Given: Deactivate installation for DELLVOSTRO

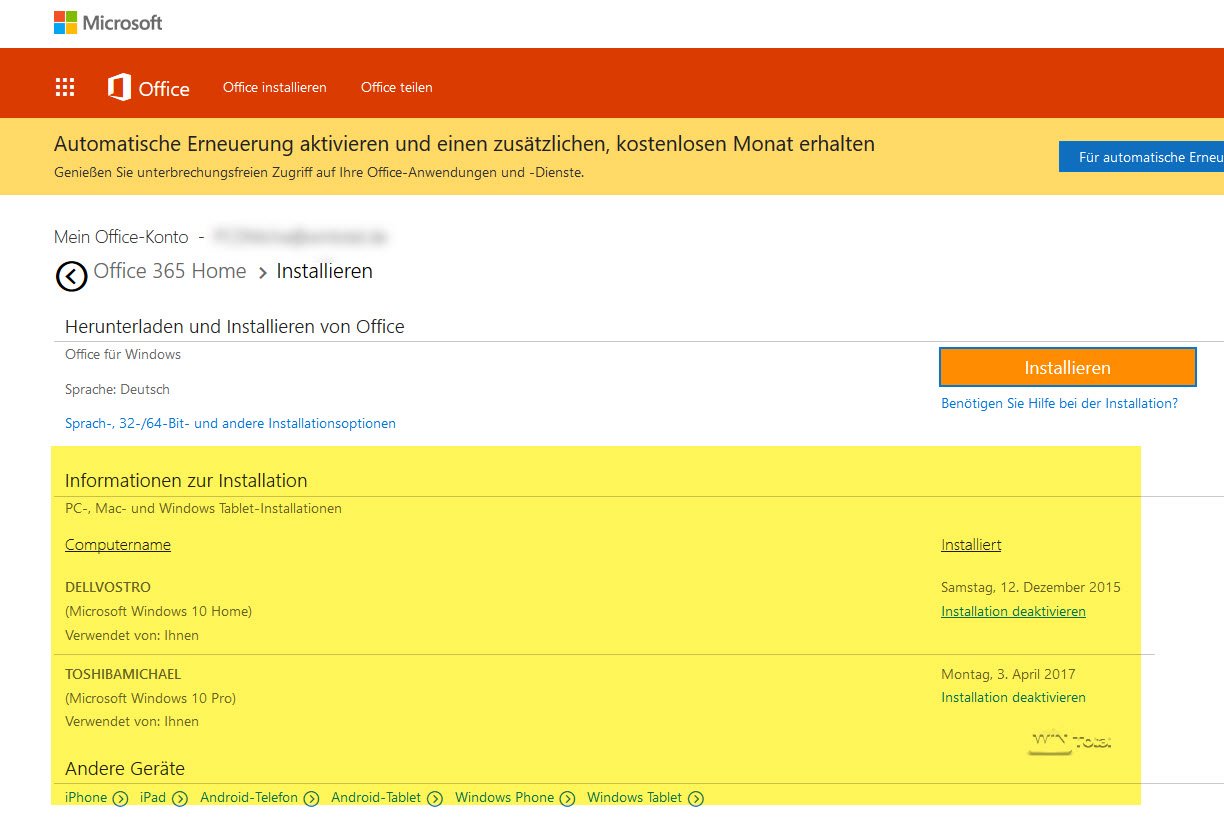Looking at the screenshot, I should pyautogui.click(x=1013, y=611).
